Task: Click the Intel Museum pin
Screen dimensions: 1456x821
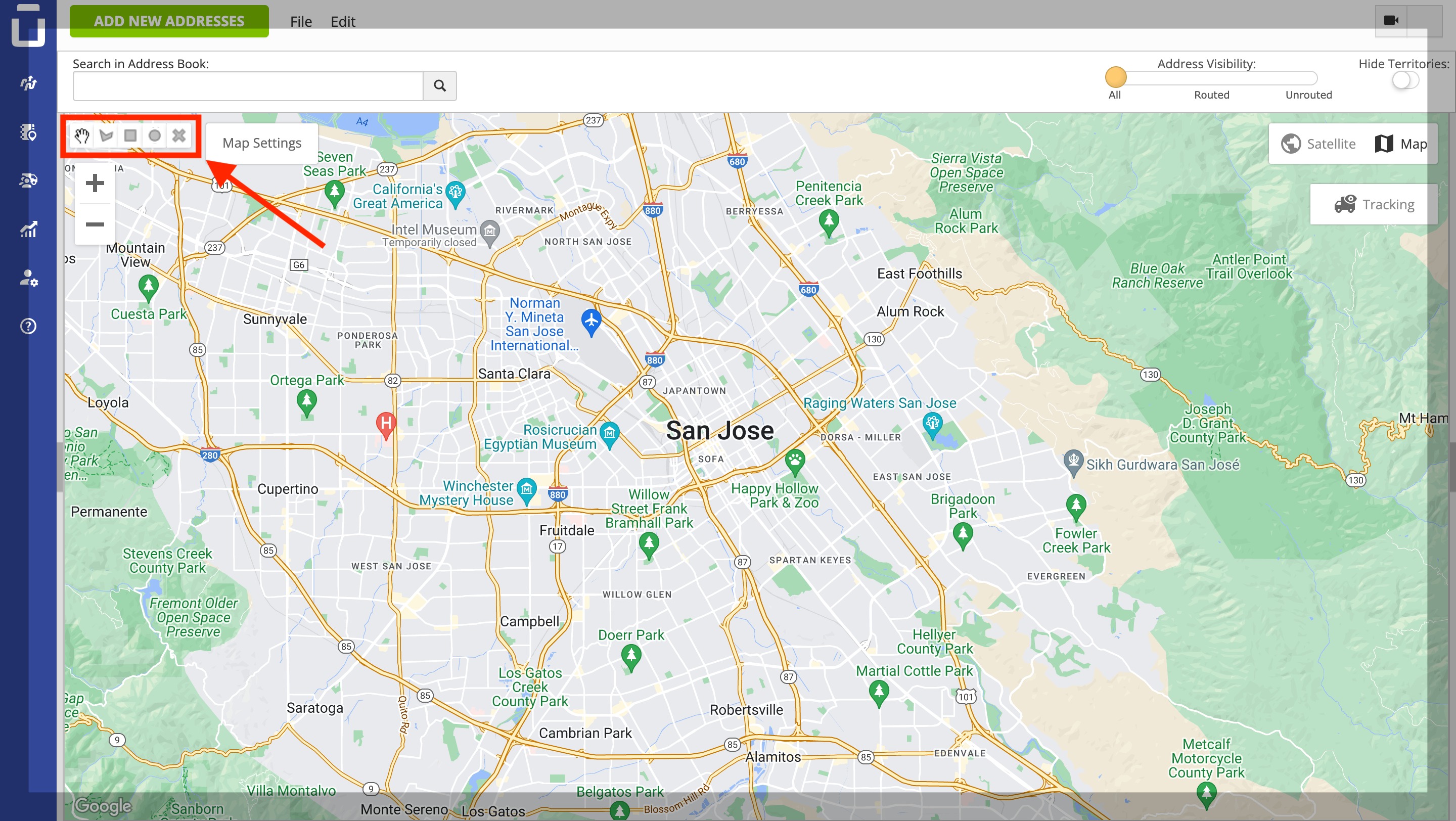Action: click(490, 234)
